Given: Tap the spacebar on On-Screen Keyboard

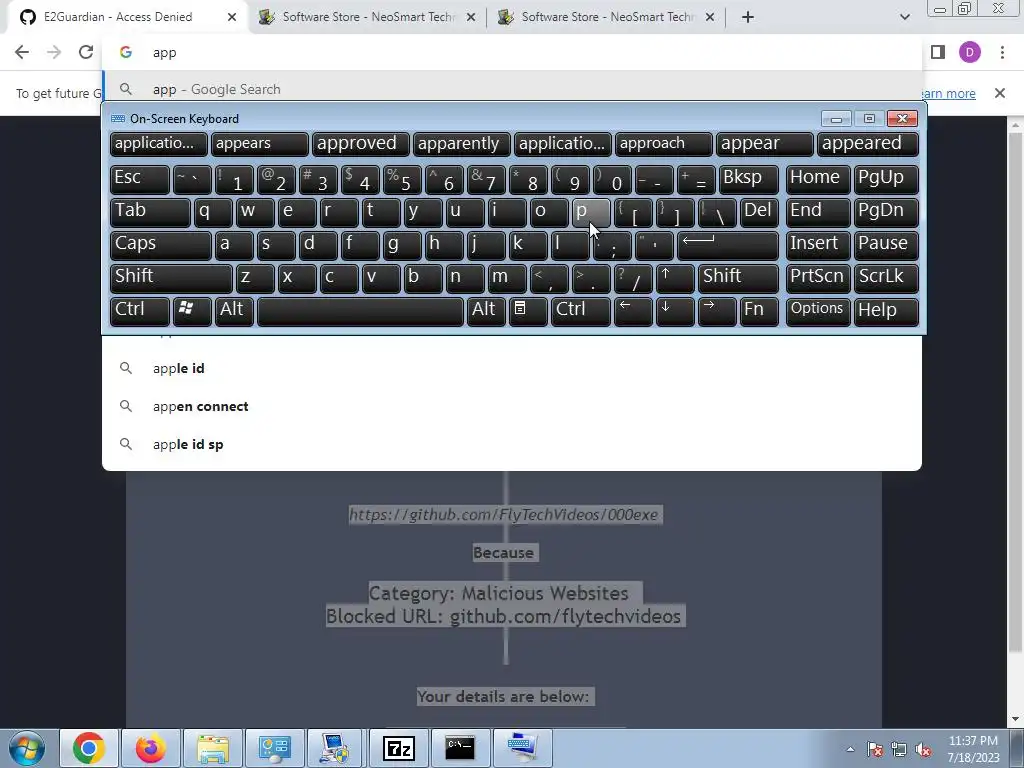Looking at the screenshot, I should point(360,312).
